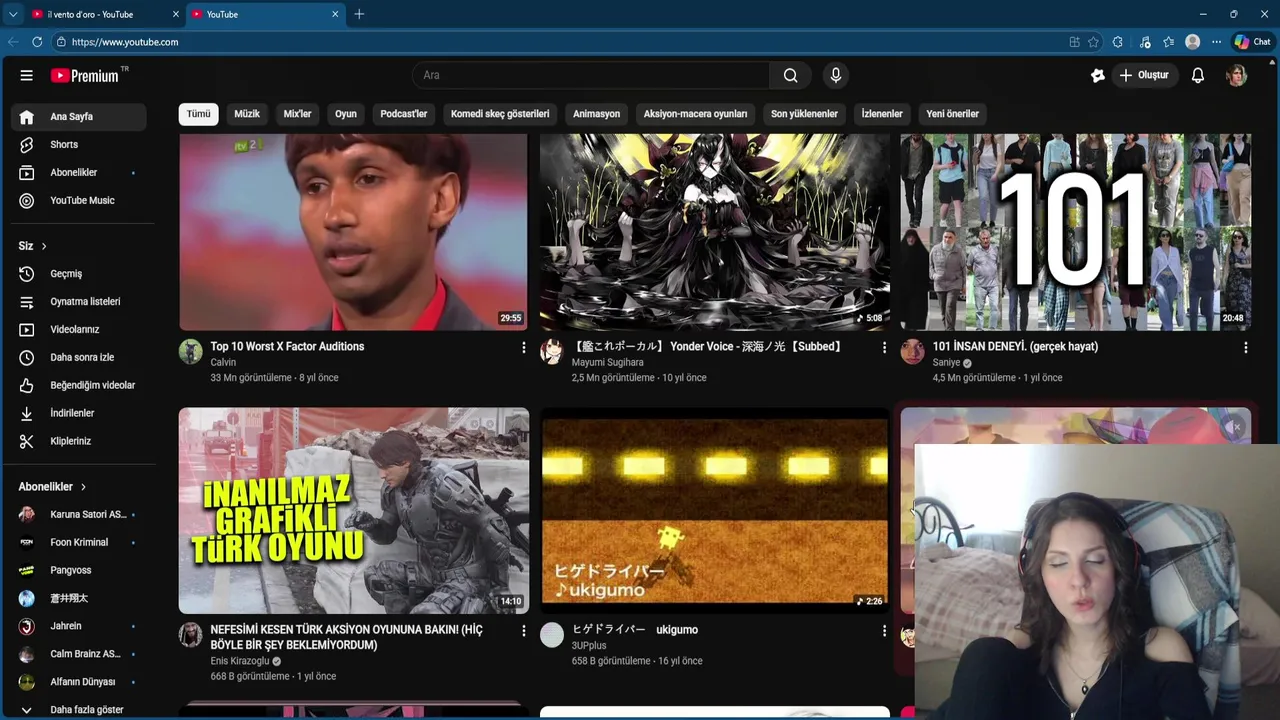The image size is (1280, 720).
Task: Select the Animasyon filter chip
Action: point(596,114)
